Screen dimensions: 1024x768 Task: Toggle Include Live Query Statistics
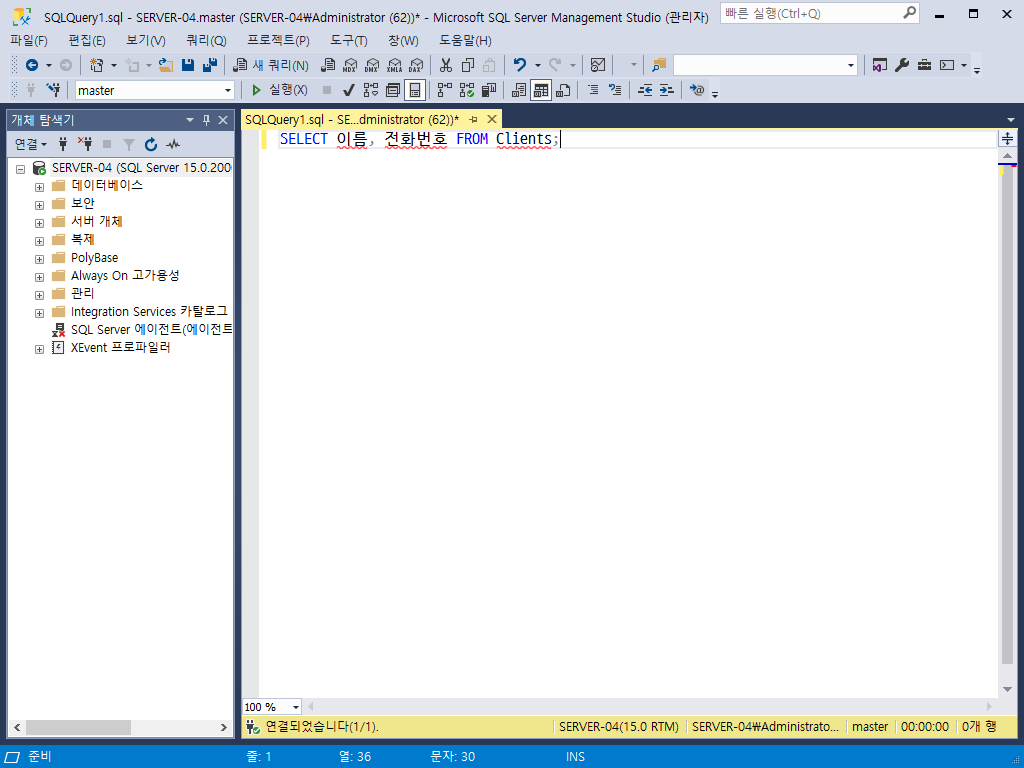coord(467,90)
